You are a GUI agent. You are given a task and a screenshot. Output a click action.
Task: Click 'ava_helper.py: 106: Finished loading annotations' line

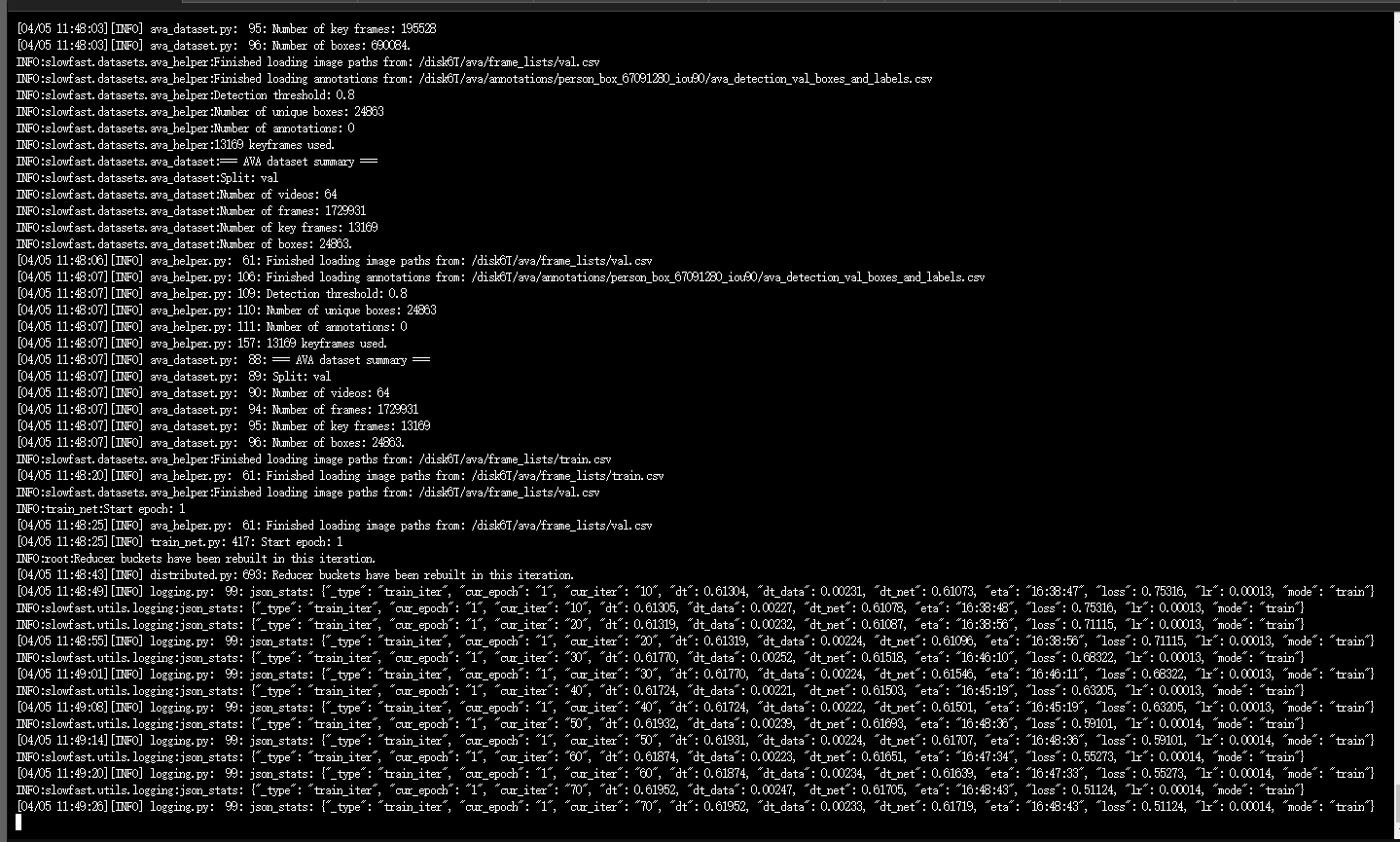[x=500, y=277]
